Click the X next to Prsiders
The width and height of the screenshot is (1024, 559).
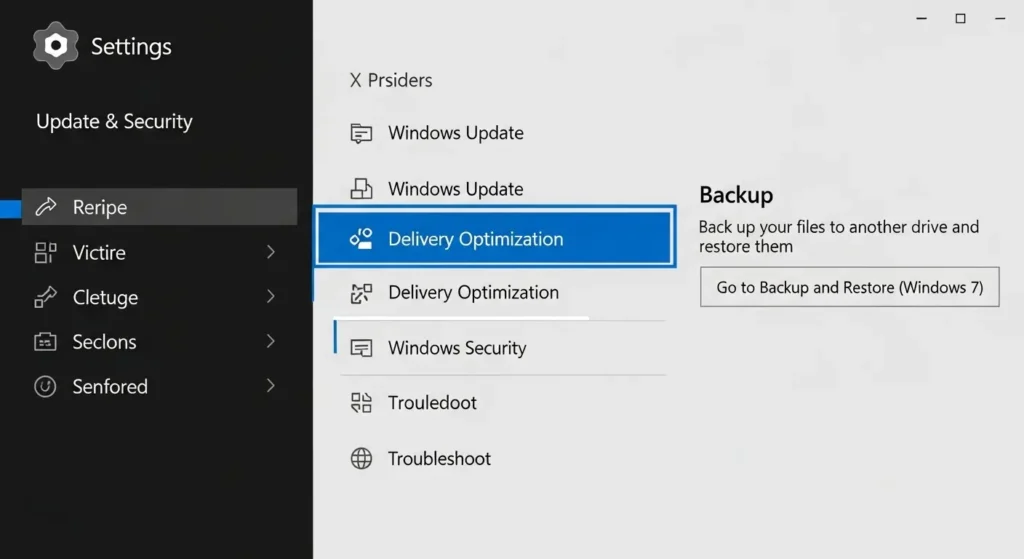pyautogui.click(x=355, y=80)
